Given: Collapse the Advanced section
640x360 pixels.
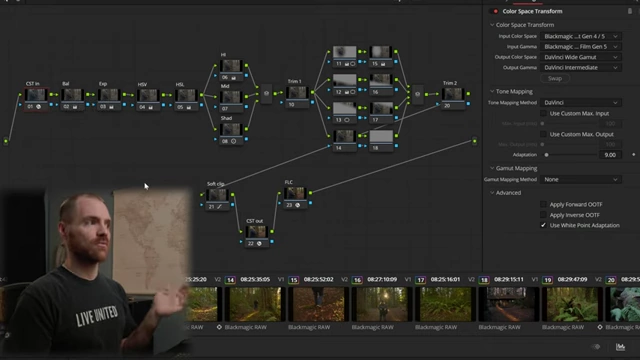Looking at the screenshot, I should click(x=492, y=193).
